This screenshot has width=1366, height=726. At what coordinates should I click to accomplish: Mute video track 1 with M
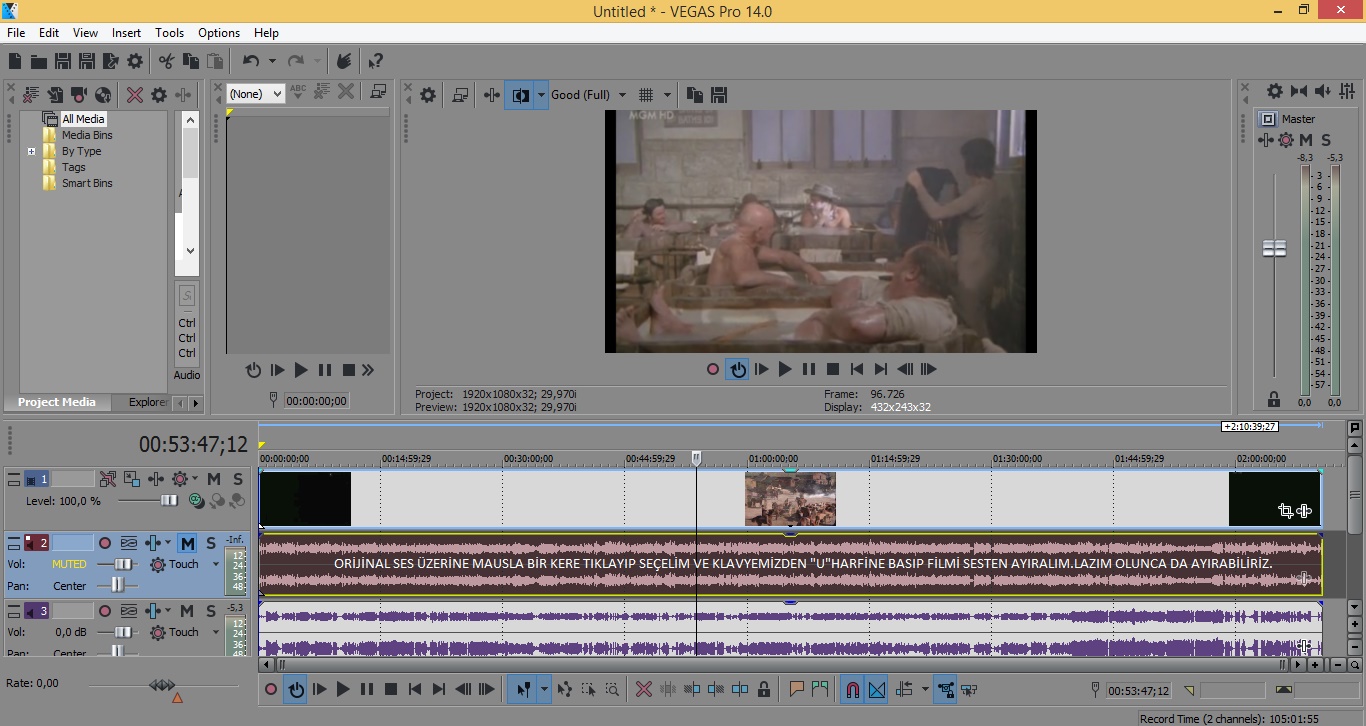pyautogui.click(x=214, y=479)
